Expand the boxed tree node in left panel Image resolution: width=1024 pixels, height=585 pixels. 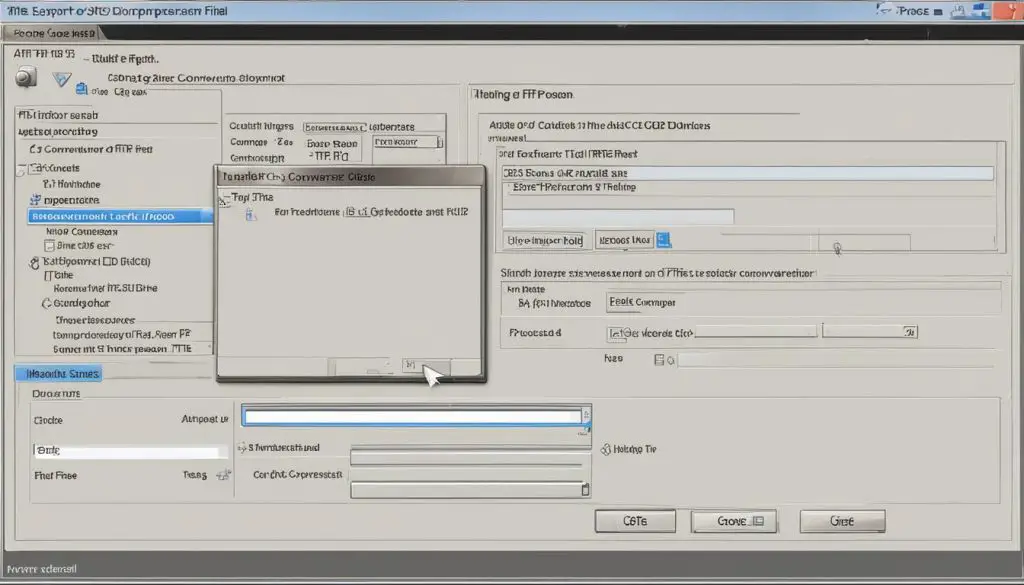click(x=21, y=170)
